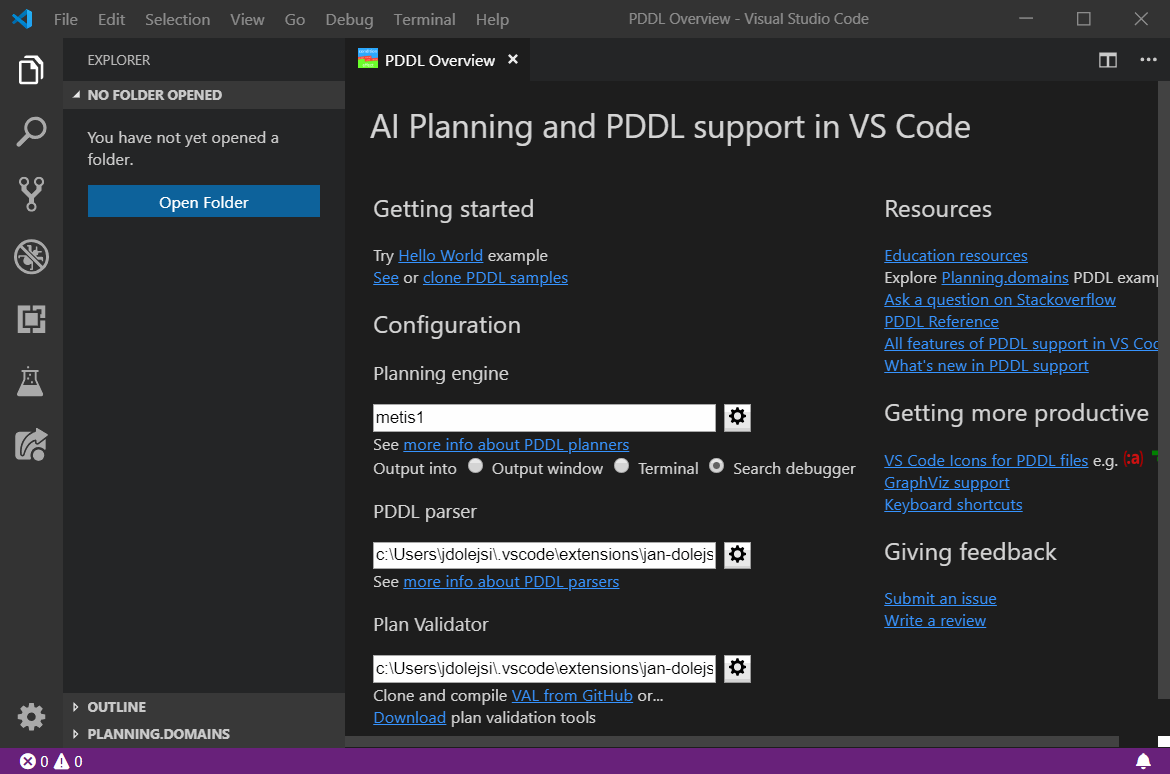Image resolution: width=1170 pixels, height=774 pixels.
Task: Expand the Outline section
Action: [x=204, y=707]
